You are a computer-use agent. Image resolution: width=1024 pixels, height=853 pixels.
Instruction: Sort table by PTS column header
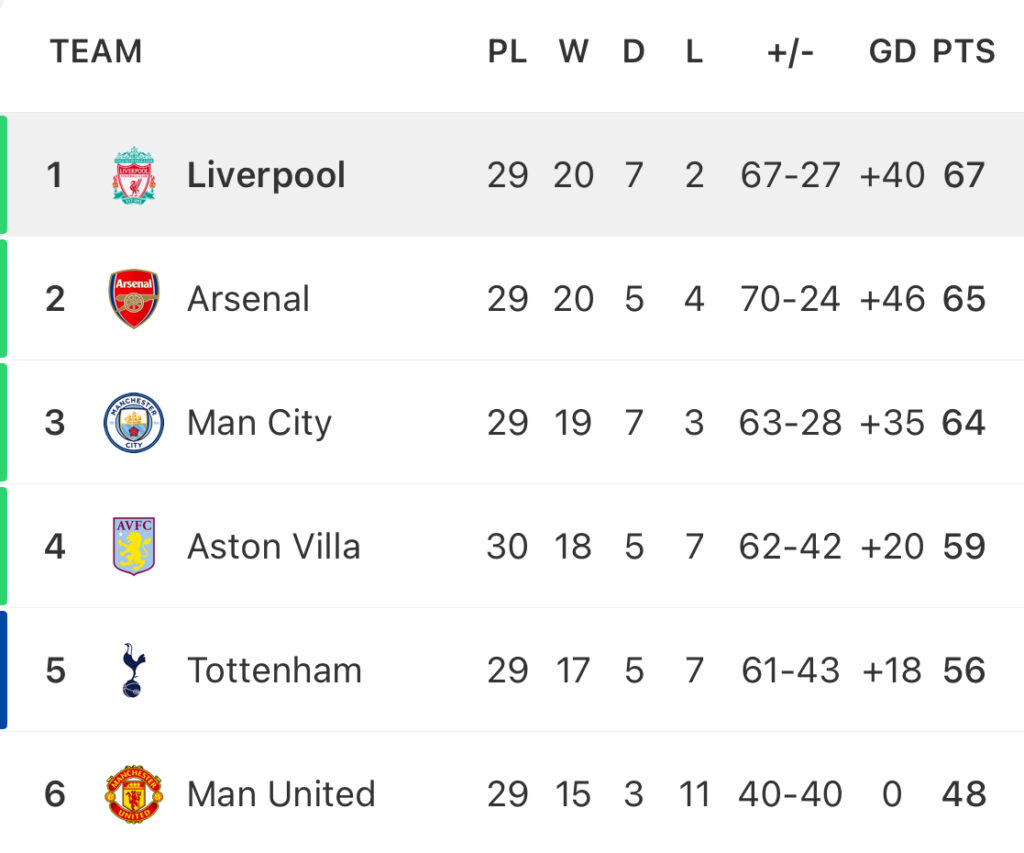964,51
